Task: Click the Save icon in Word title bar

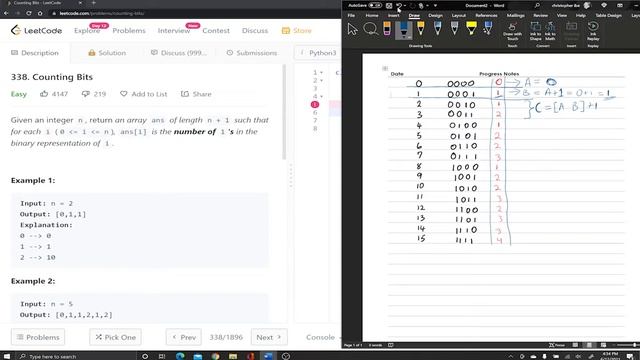Action: click(389, 6)
